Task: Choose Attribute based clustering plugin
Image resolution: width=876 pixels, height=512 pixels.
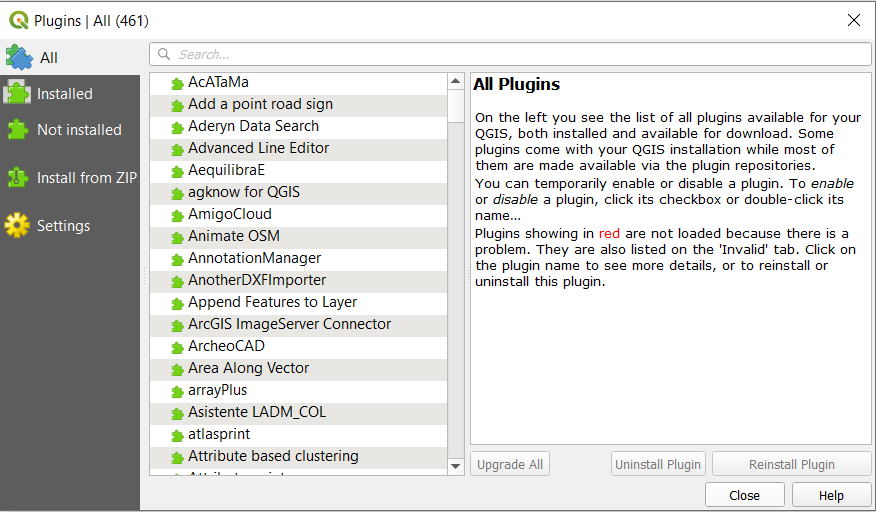Action: coord(273,456)
